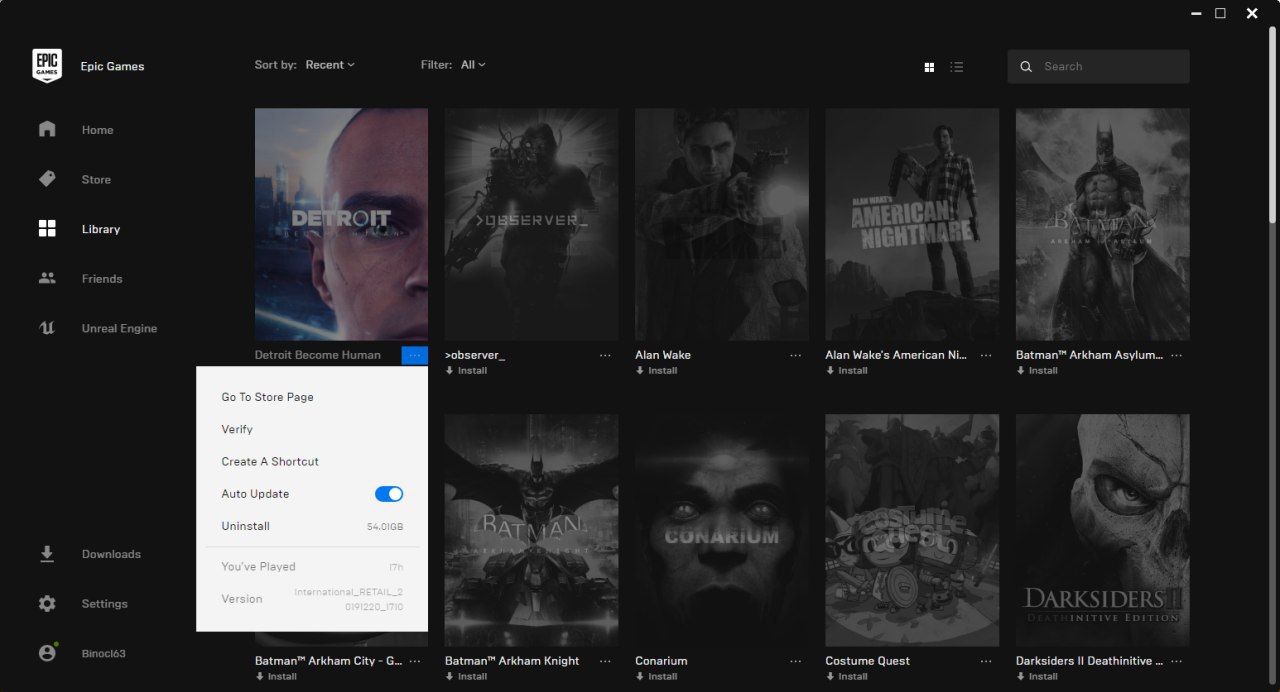The image size is (1280, 692).
Task: Install Costume Quest via Install link
Action: (x=847, y=677)
